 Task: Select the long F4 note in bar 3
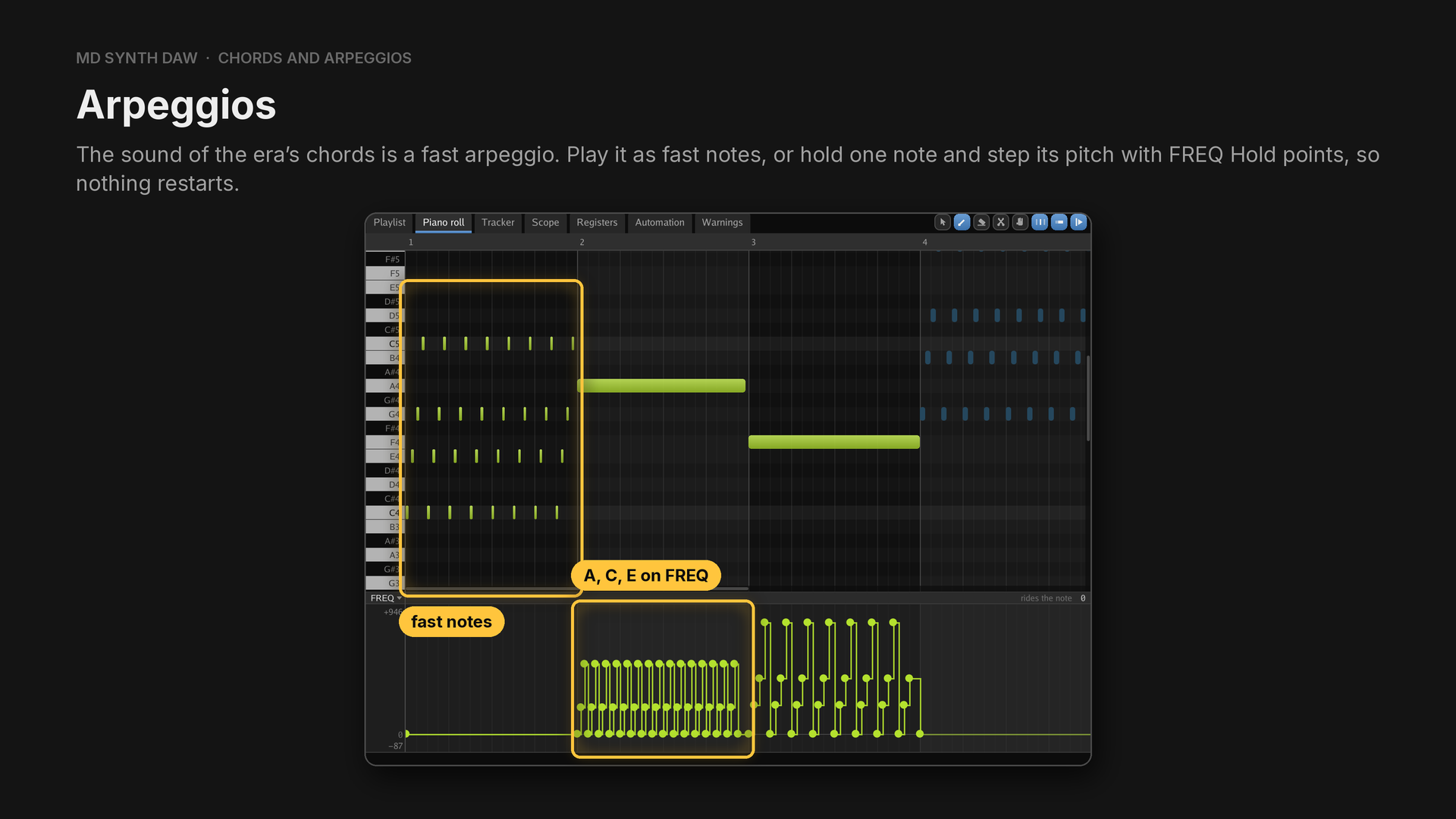(x=834, y=442)
